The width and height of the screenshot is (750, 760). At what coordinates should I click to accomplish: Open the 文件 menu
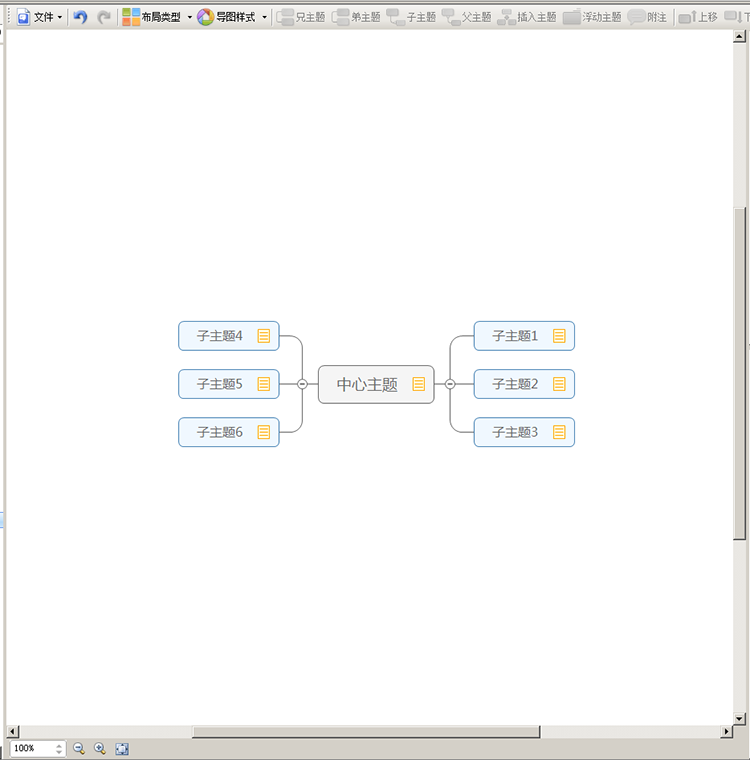(39, 17)
